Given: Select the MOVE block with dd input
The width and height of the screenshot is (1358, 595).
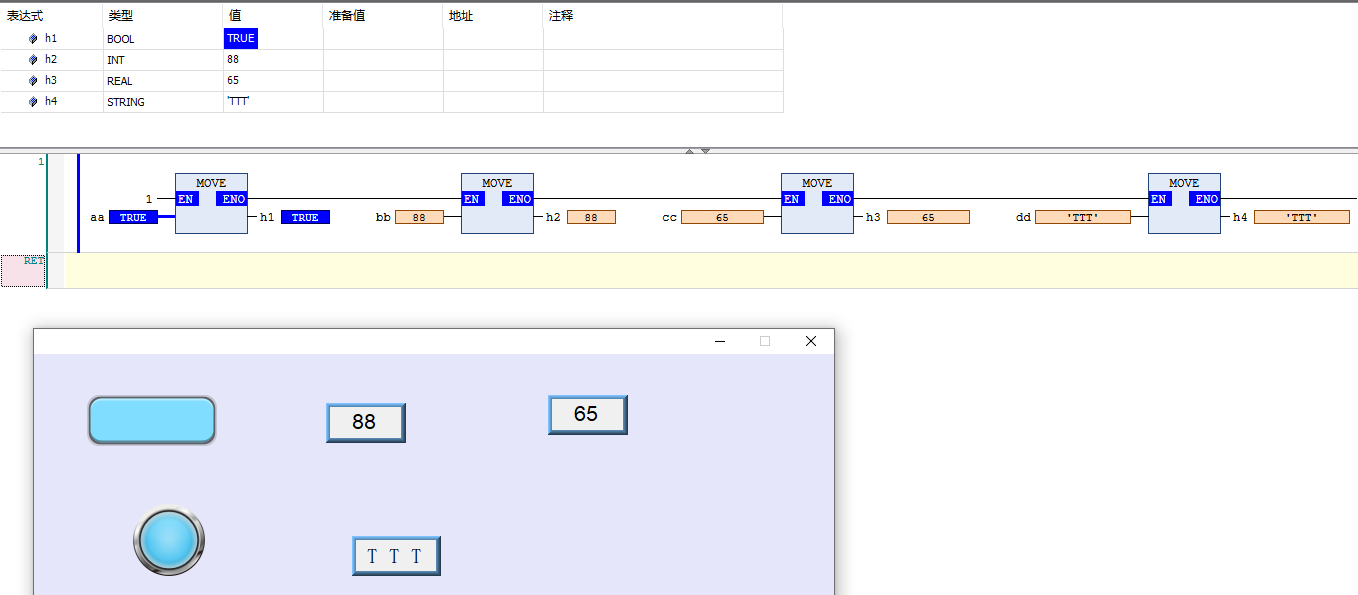Looking at the screenshot, I should point(1184,203).
